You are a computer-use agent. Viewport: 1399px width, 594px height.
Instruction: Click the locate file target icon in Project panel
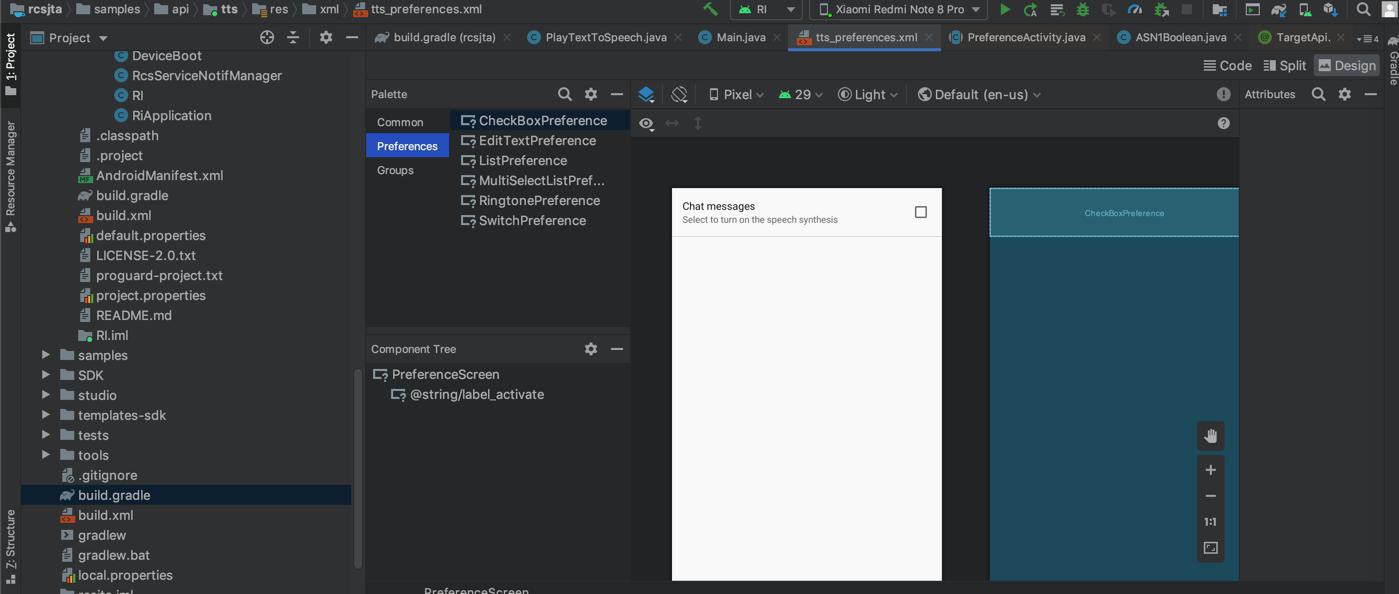coord(267,37)
